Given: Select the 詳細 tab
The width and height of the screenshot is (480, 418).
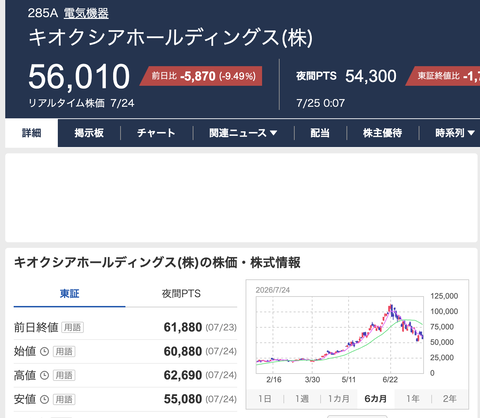Looking at the screenshot, I should click(x=31, y=133).
